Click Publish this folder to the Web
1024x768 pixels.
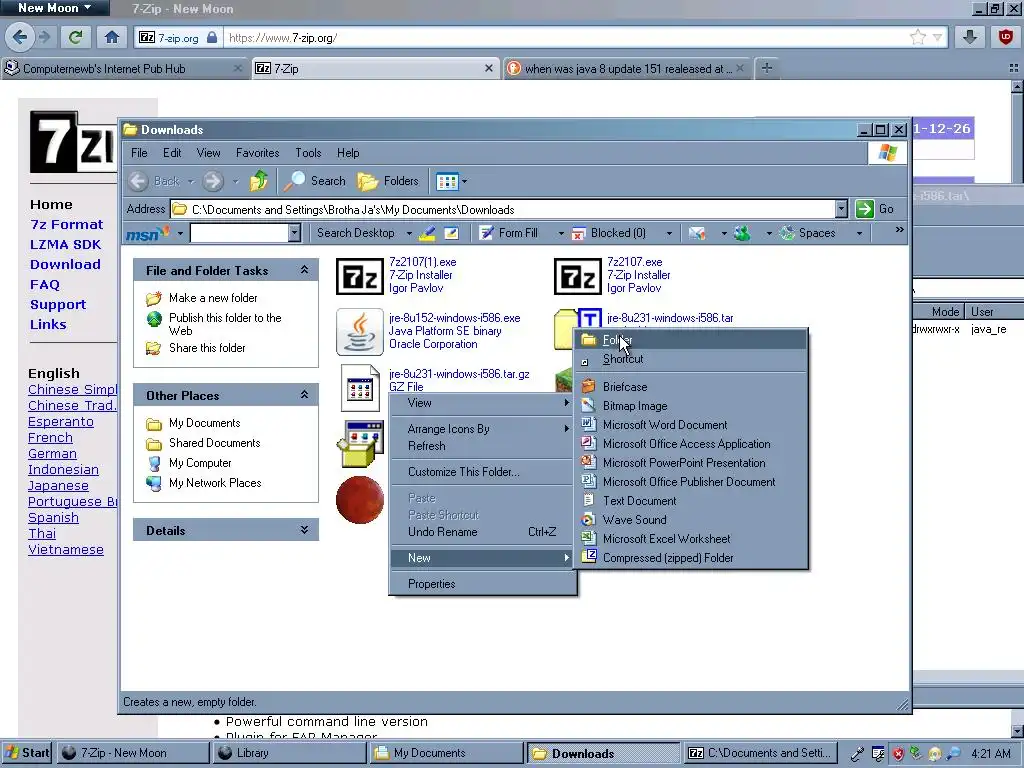coord(225,324)
